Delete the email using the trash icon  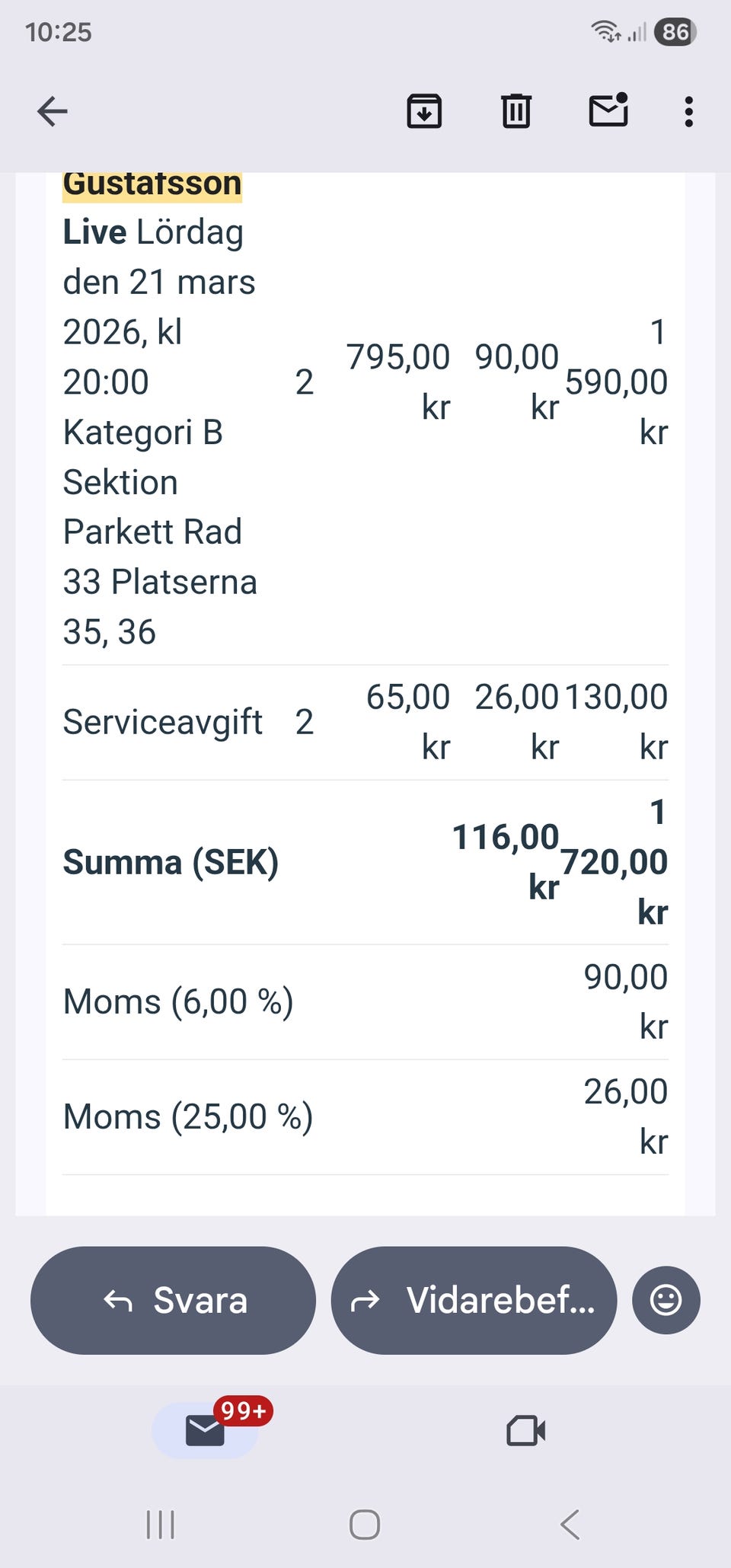pos(516,111)
